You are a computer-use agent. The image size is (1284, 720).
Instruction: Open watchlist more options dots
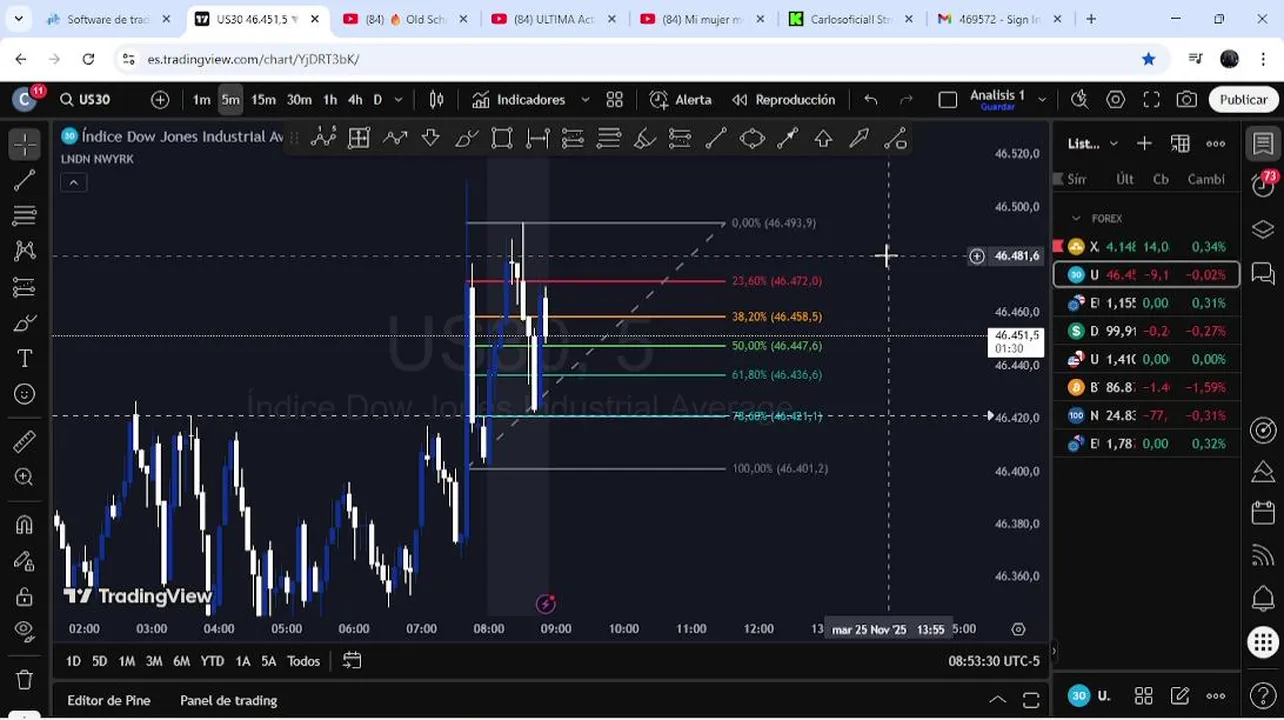pos(1216,143)
